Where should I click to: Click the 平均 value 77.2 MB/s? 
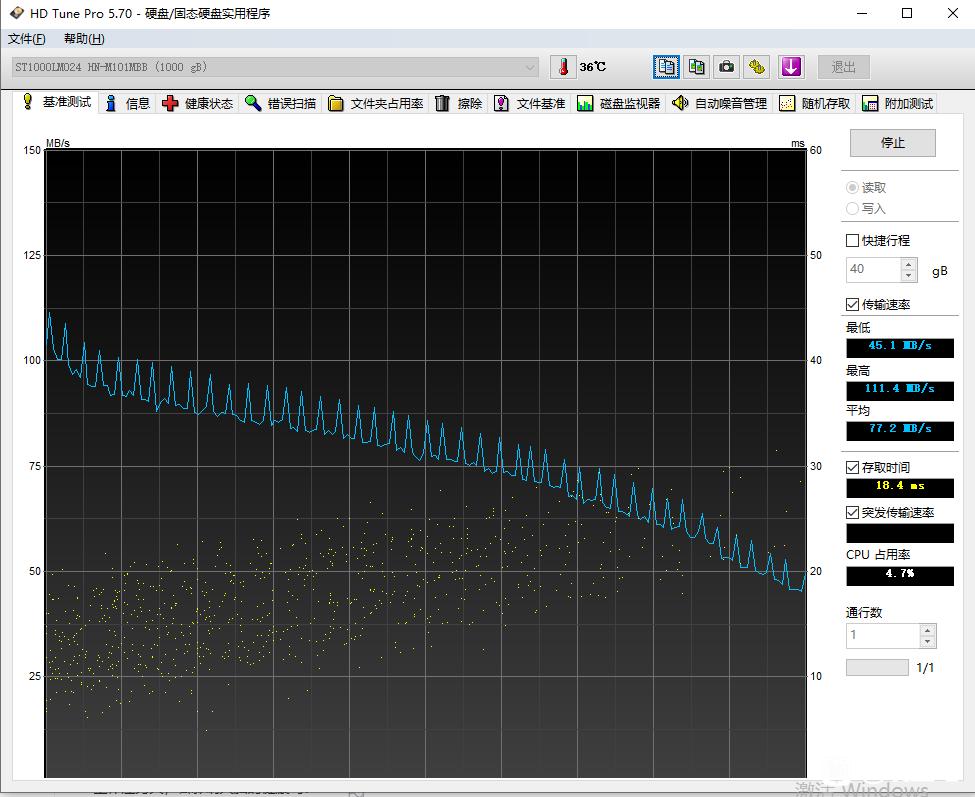899,430
